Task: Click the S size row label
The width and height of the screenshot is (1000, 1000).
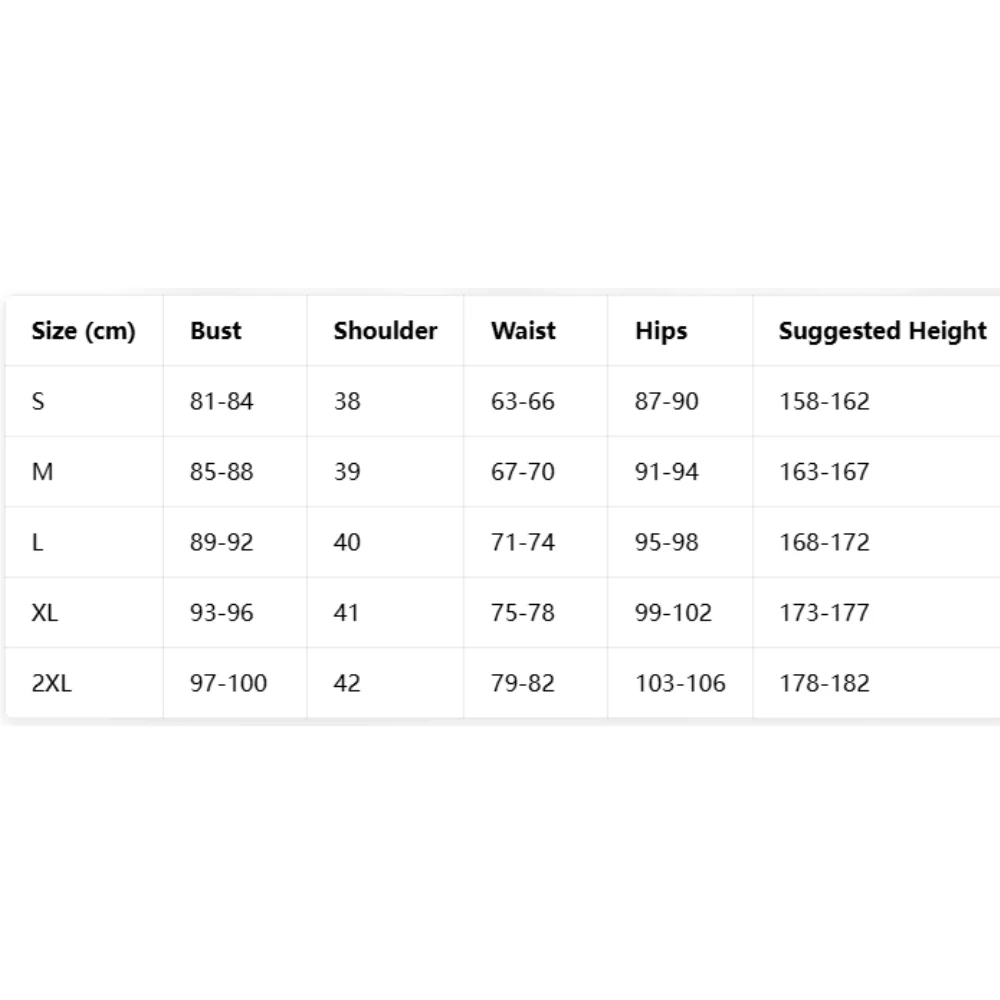Action: [38, 401]
